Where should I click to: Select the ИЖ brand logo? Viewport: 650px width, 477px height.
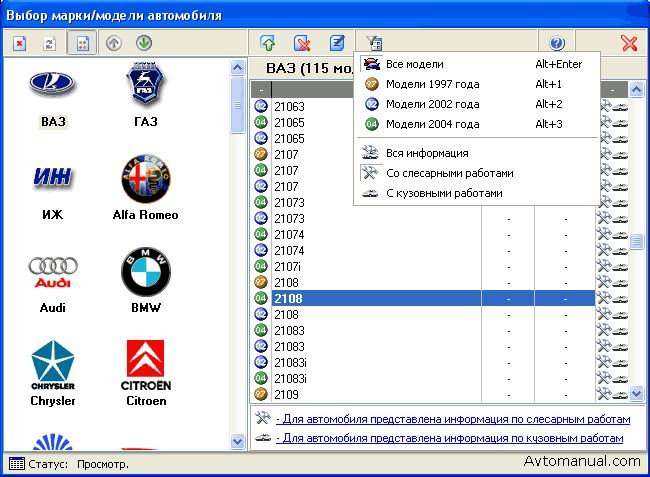[x=52, y=177]
